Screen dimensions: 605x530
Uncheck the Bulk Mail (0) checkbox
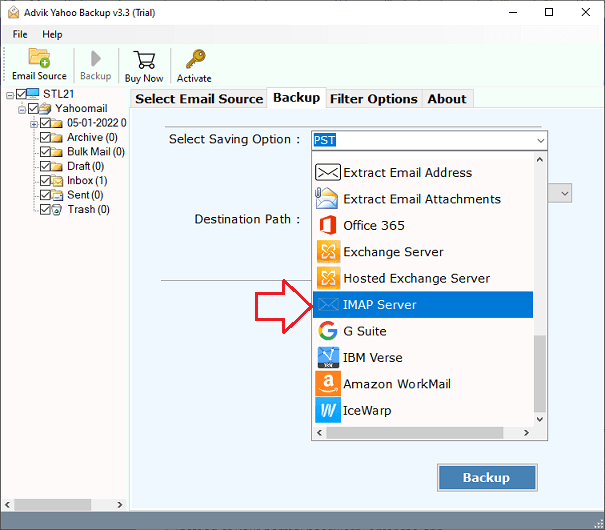point(45,152)
